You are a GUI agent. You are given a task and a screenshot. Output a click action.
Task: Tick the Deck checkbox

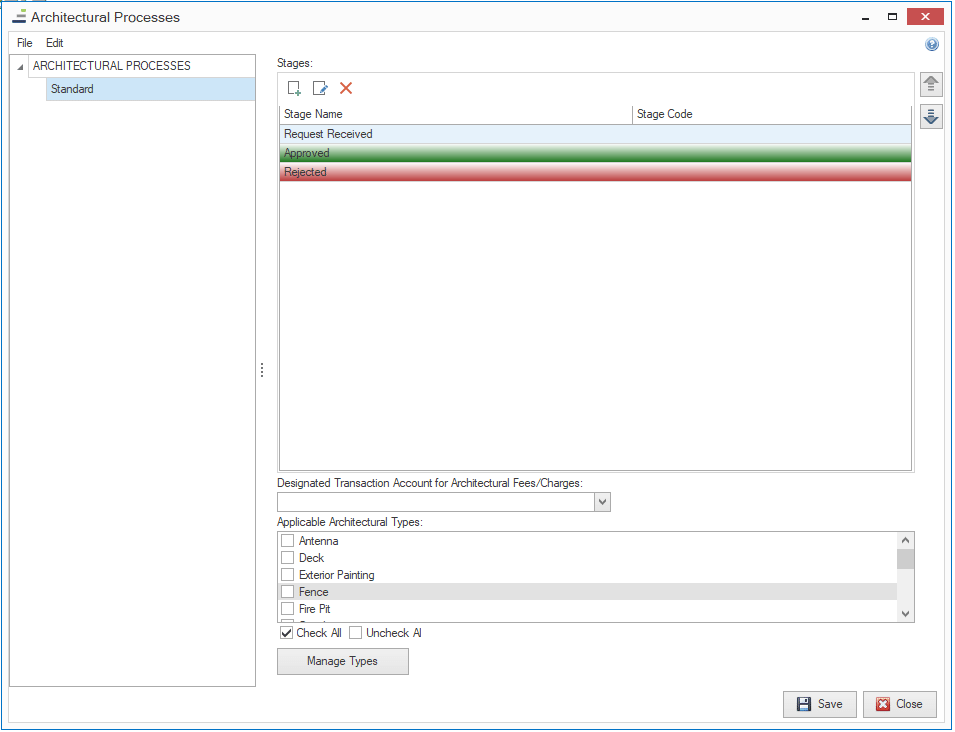tap(287, 558)
